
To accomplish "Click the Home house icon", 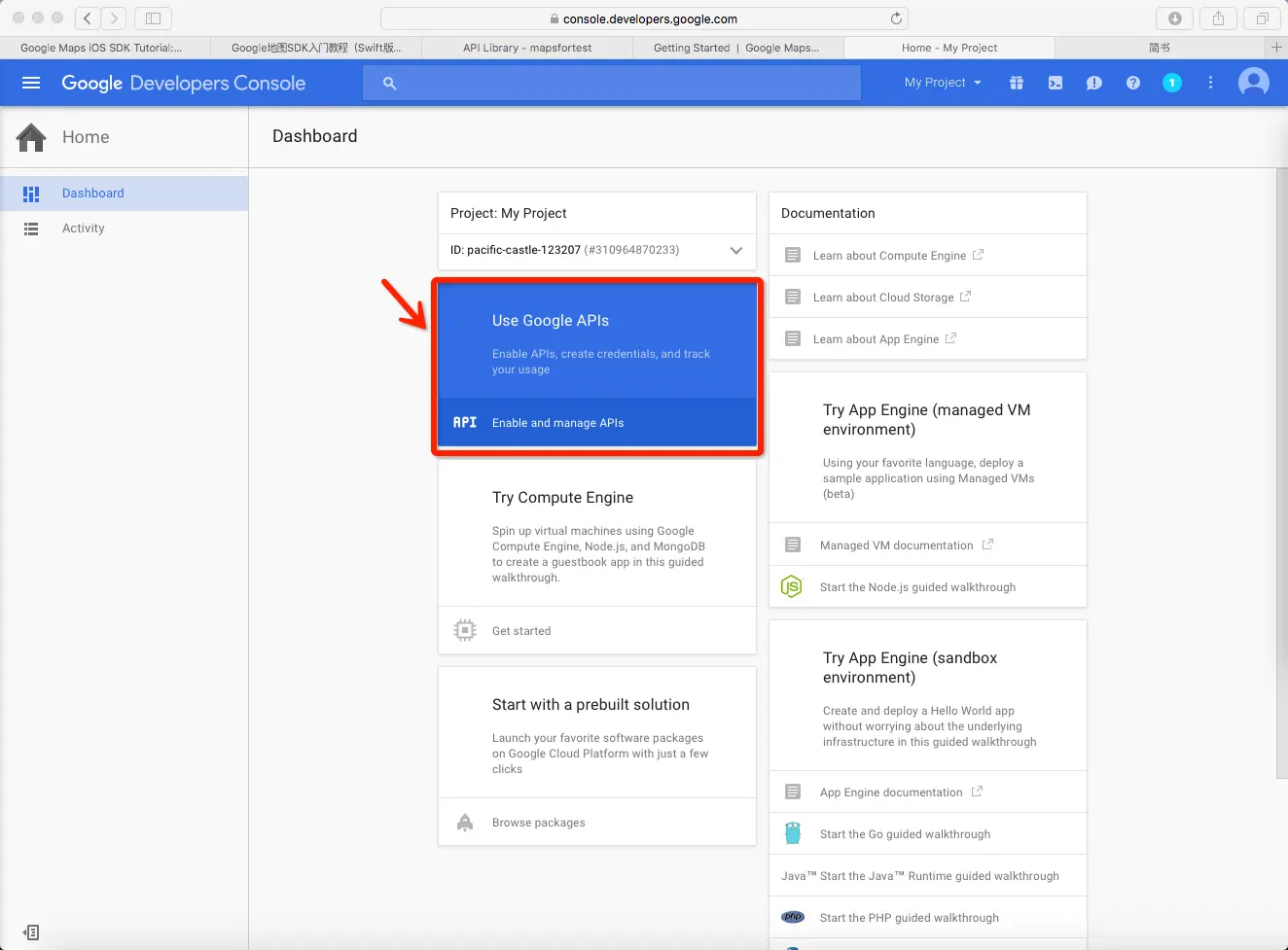I will point(31,137).
